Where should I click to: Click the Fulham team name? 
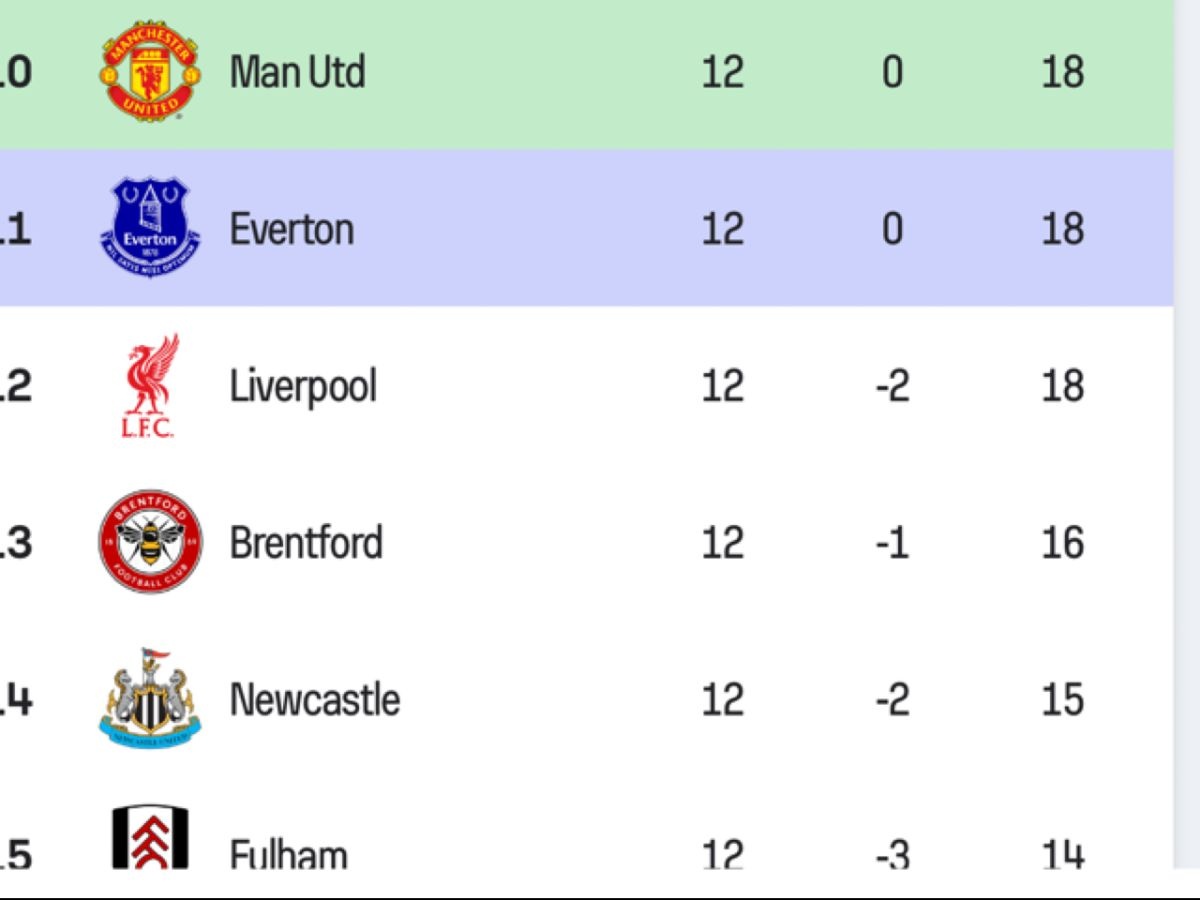coord(289,855)
